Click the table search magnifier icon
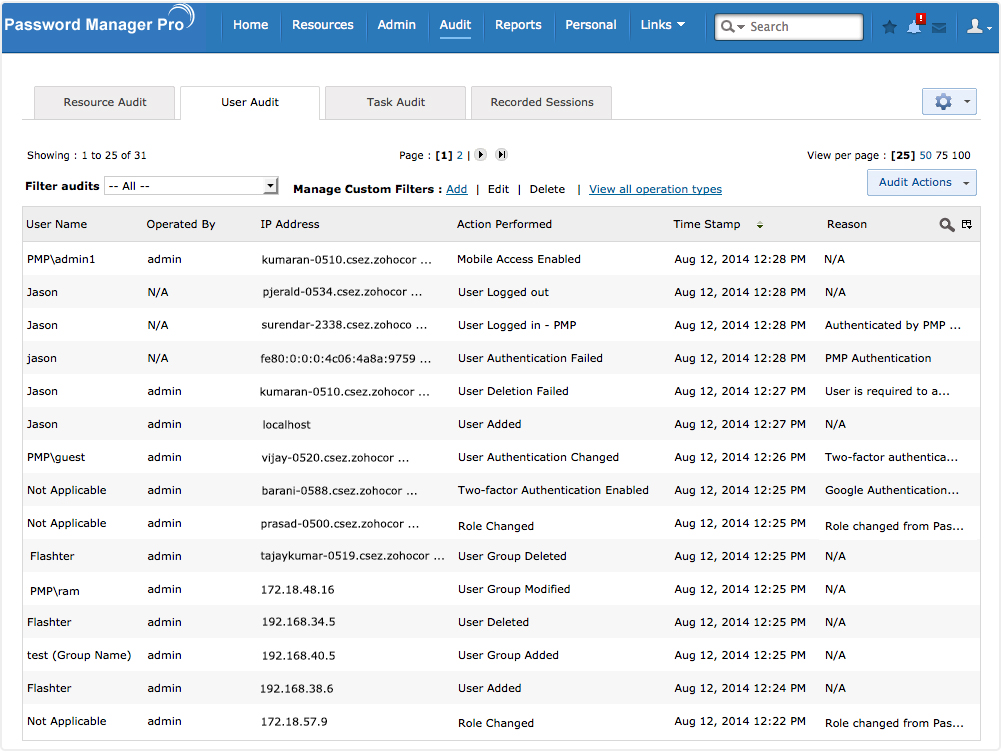Screen dimensions: 1003x753 pyautogui.click(x=946, y=225)
